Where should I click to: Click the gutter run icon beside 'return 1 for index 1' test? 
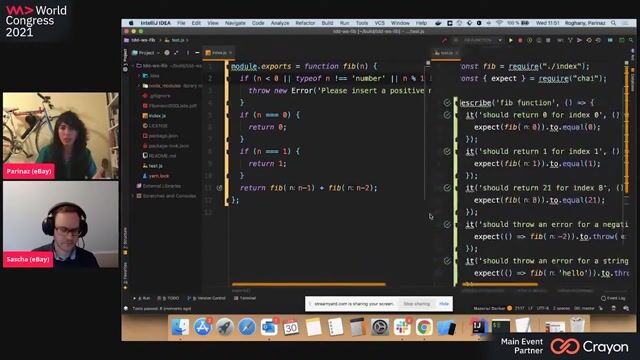pos(447,151)
